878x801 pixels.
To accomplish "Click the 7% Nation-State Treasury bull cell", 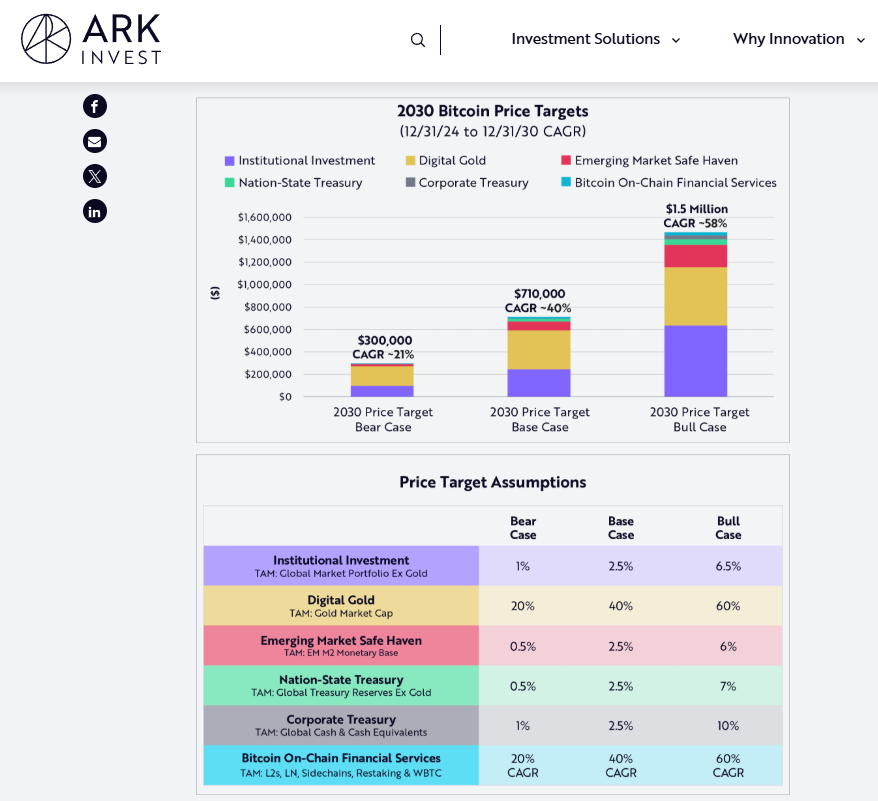I will [728, 686].
